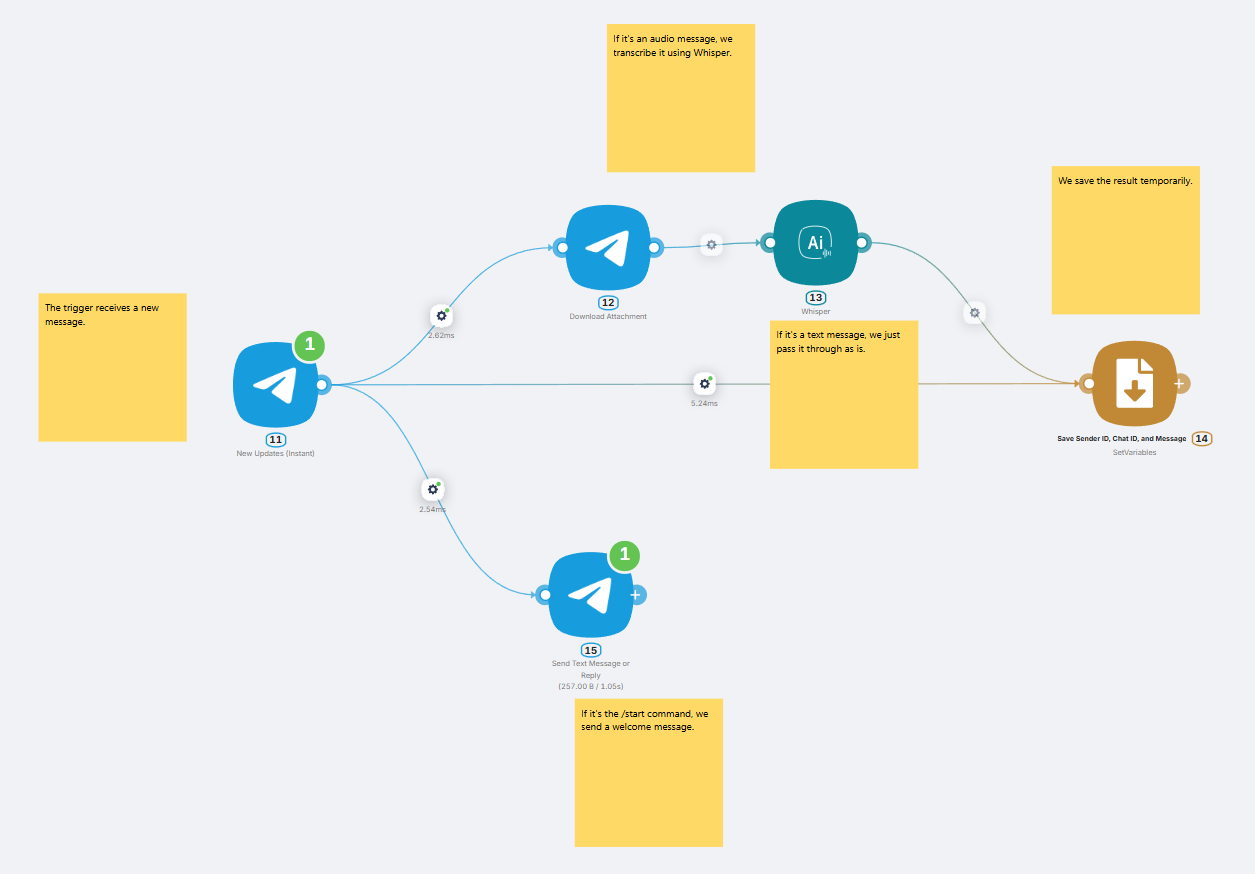Add a module after Save Sender ID with the plus
The height and width of the screenshot is (874, 1255).
point(1179,383)
